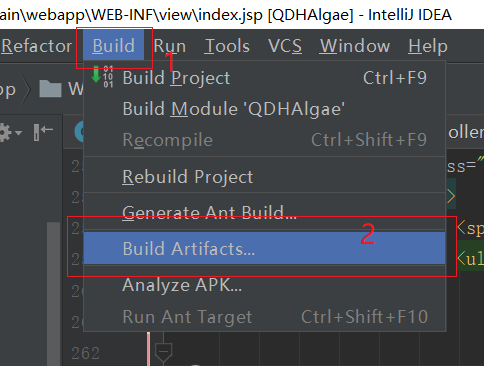Collapse the code fold marker near line 262
Screen dimensions: 484x366
point(163,352)
